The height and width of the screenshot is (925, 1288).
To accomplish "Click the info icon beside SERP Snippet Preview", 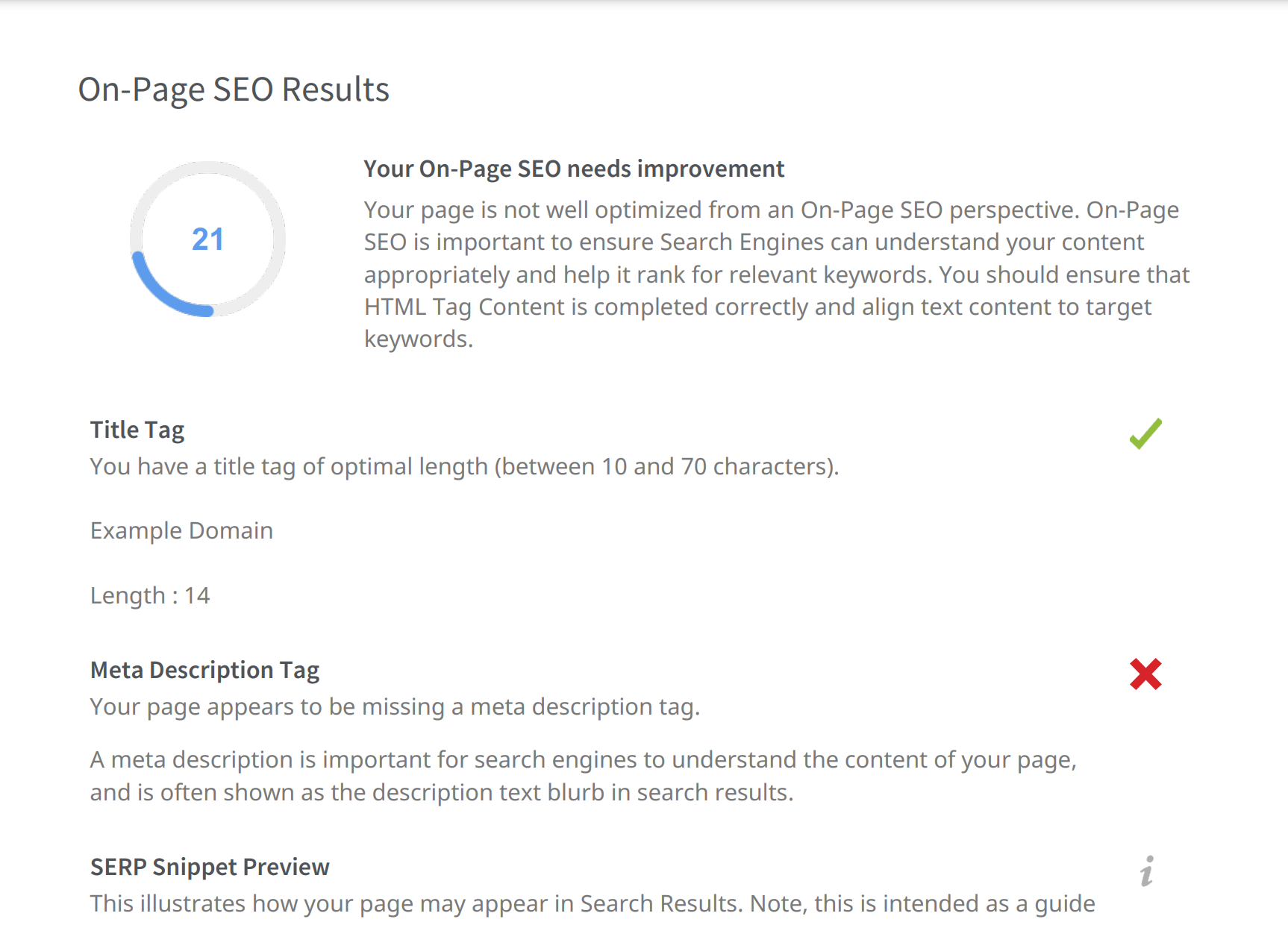I will click(x=1147, y=871).
